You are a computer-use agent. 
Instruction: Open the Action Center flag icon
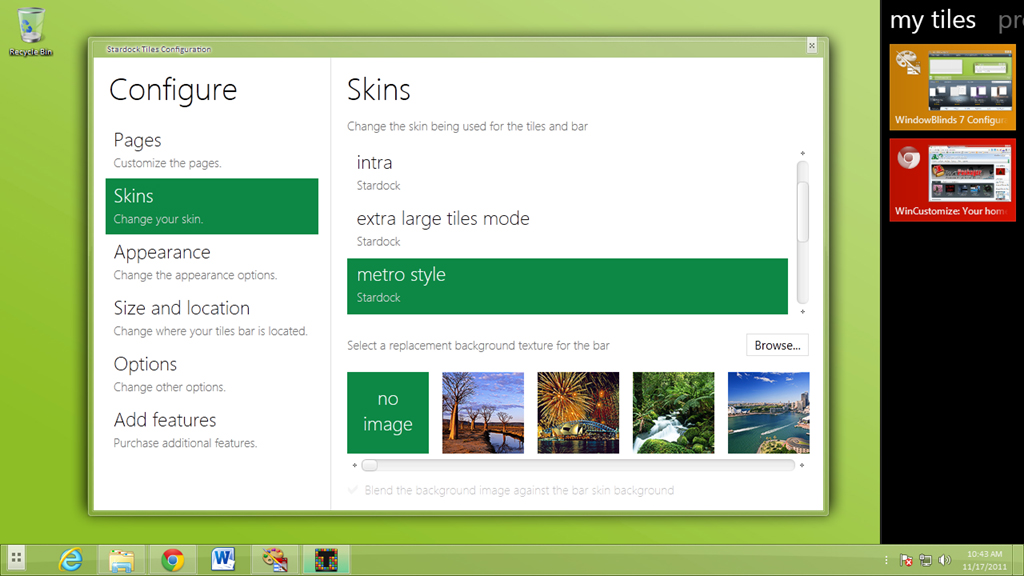(906, 560)
